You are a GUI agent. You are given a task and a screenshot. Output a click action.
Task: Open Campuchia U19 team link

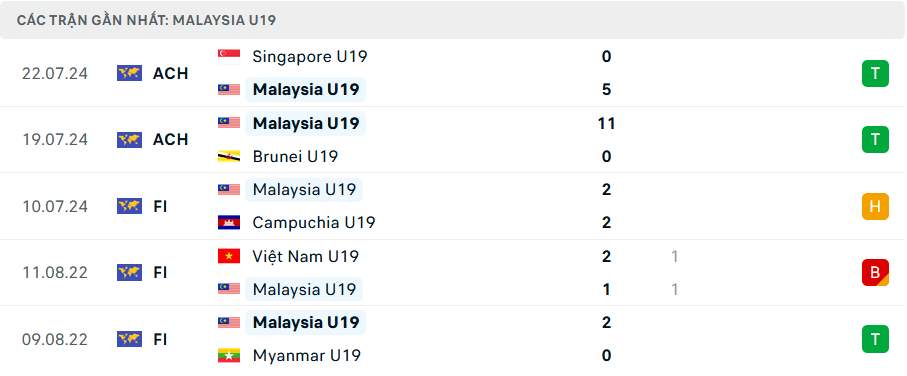coord(314,223)
